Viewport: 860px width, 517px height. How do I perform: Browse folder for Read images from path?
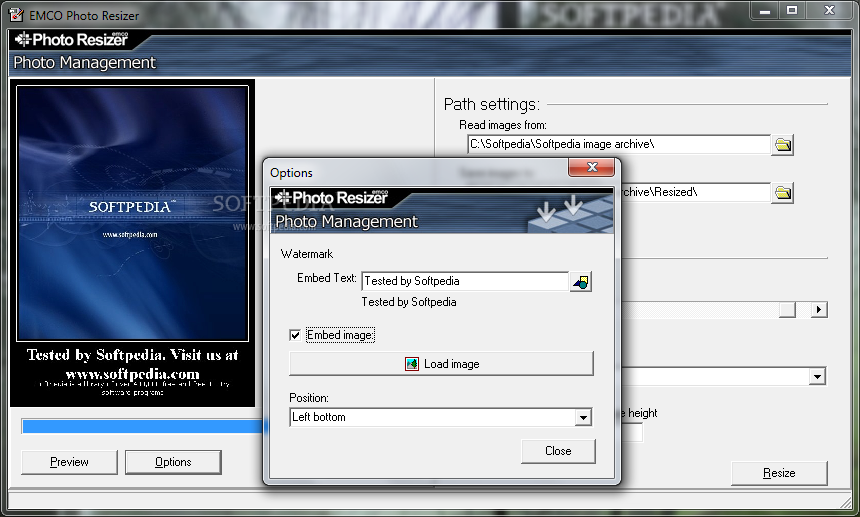(x=782, y=145)
